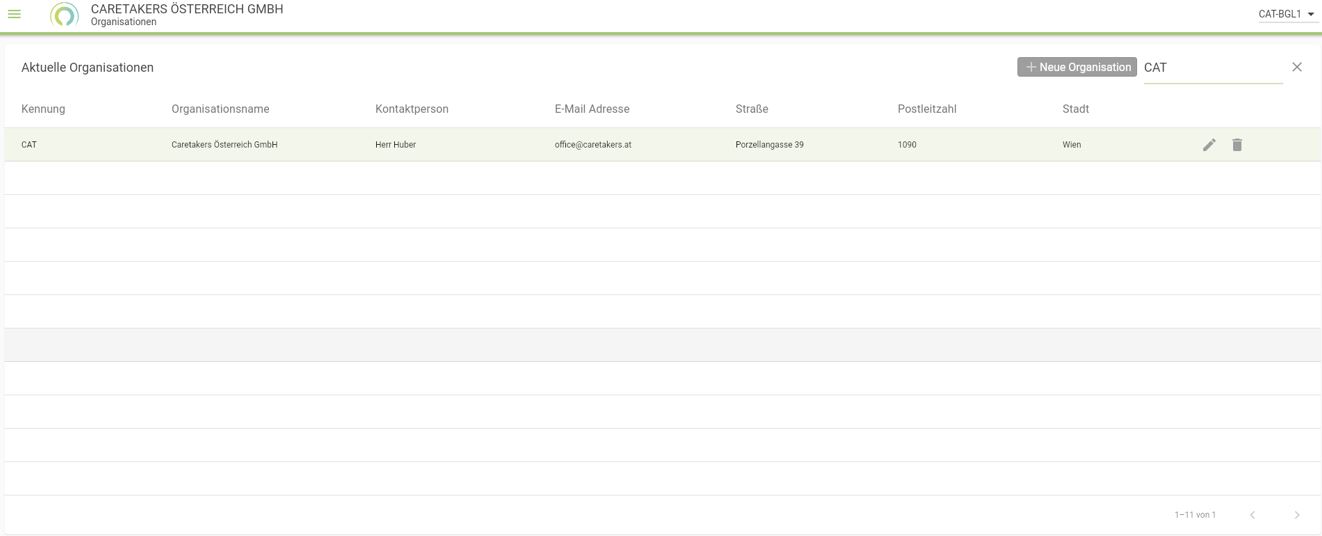The height and width of the screenshot is (536, 1322).
Task: Sort by E-Mail Adresse column header
Action: pos(592,109)
